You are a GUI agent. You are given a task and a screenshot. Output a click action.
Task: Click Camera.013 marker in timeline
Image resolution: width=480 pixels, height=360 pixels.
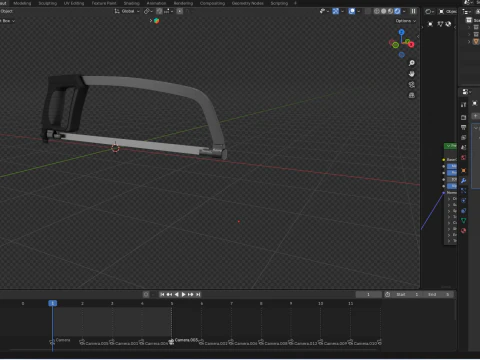point(303,343)
